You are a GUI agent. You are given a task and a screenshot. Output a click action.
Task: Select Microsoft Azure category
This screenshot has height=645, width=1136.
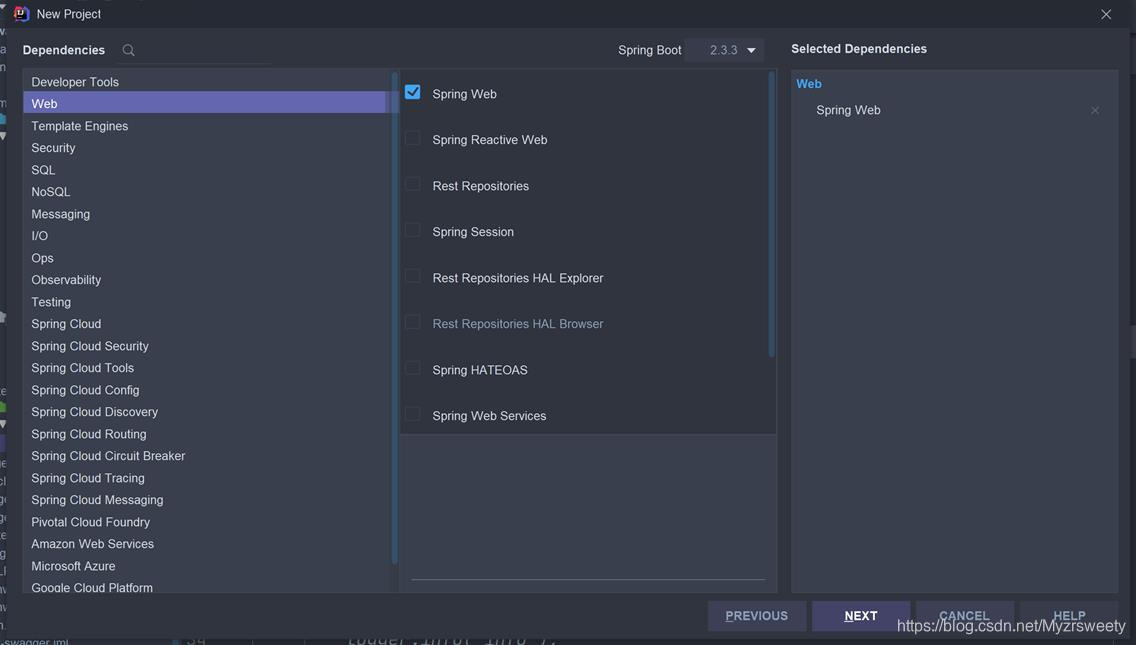206,566
